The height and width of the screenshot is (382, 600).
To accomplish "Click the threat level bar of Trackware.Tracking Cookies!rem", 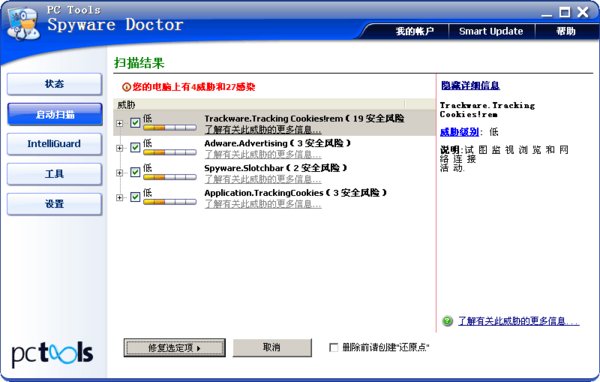I will [x=170, y=127].
